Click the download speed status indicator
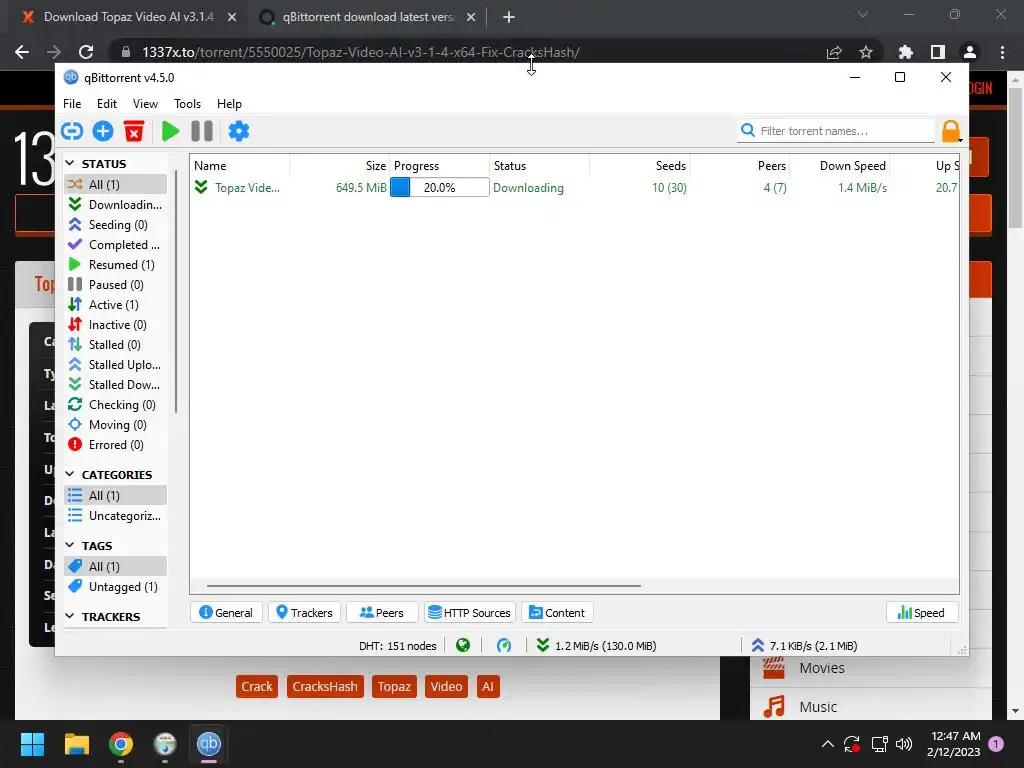Screen dimensions: 1024x768 click(596, 646)
